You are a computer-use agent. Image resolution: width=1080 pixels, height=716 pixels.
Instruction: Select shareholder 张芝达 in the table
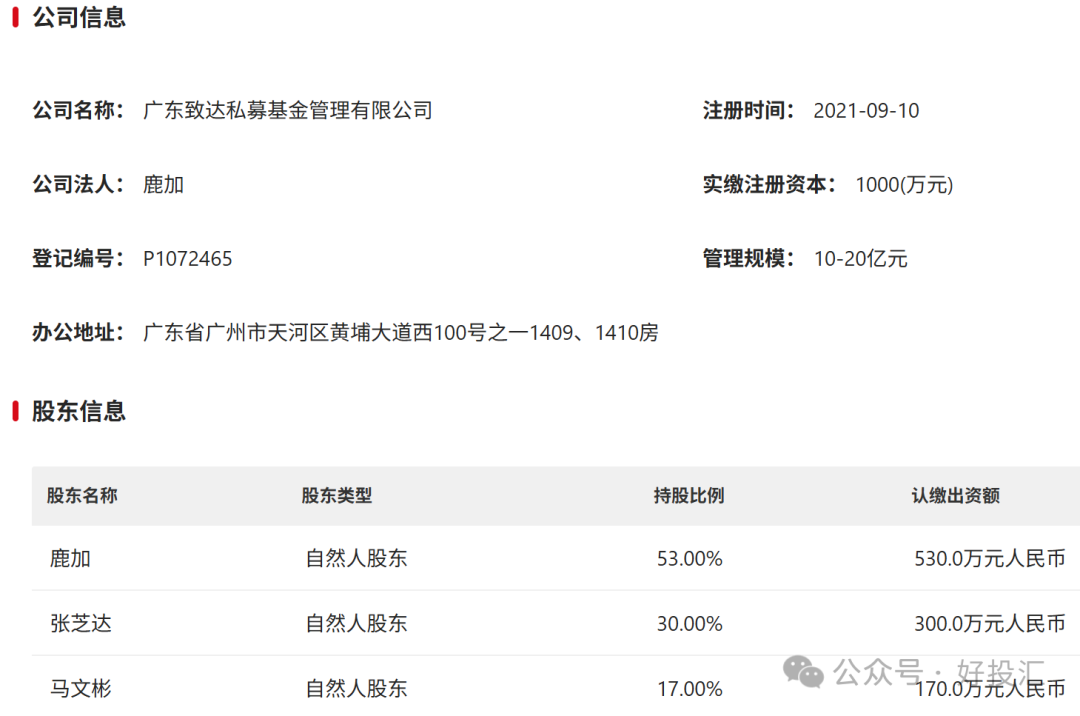[81, 624]
